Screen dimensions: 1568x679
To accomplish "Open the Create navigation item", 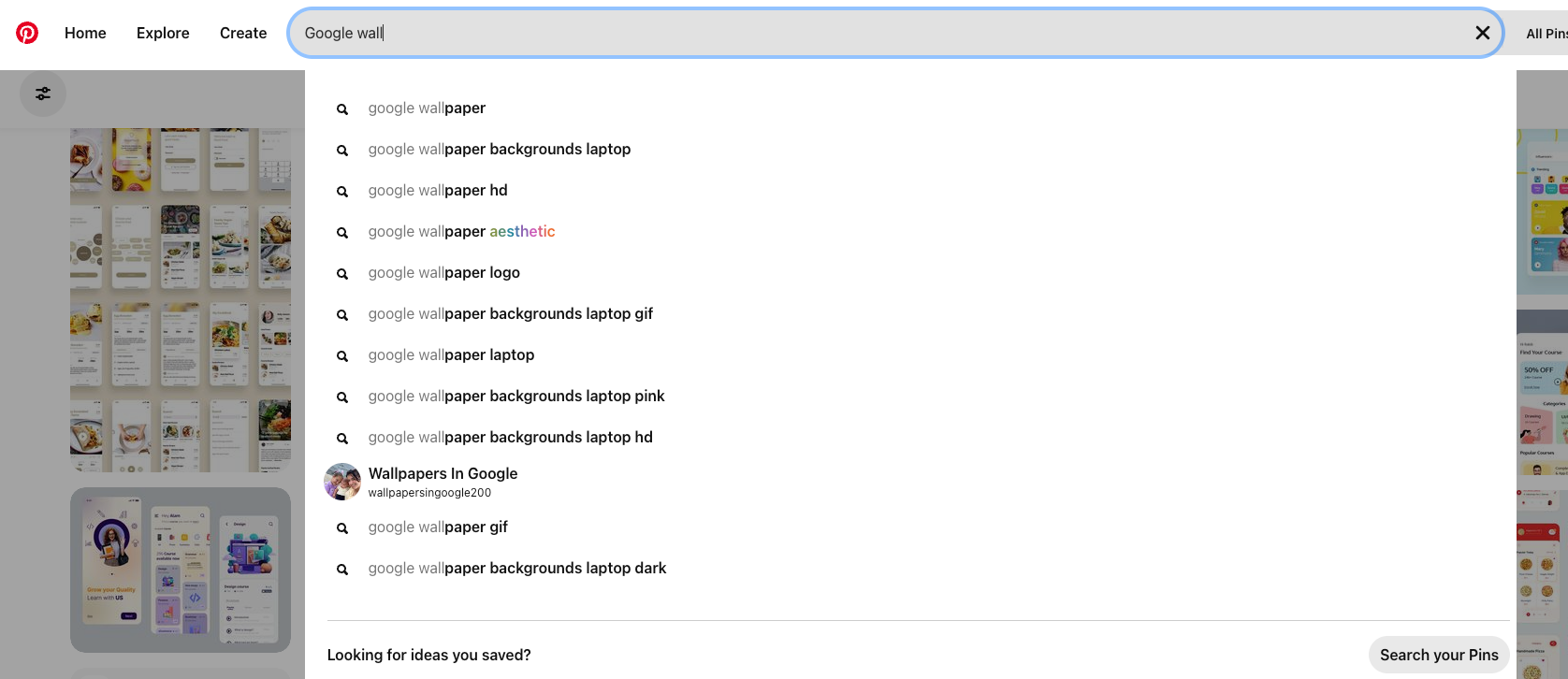I will pos(243,33).
